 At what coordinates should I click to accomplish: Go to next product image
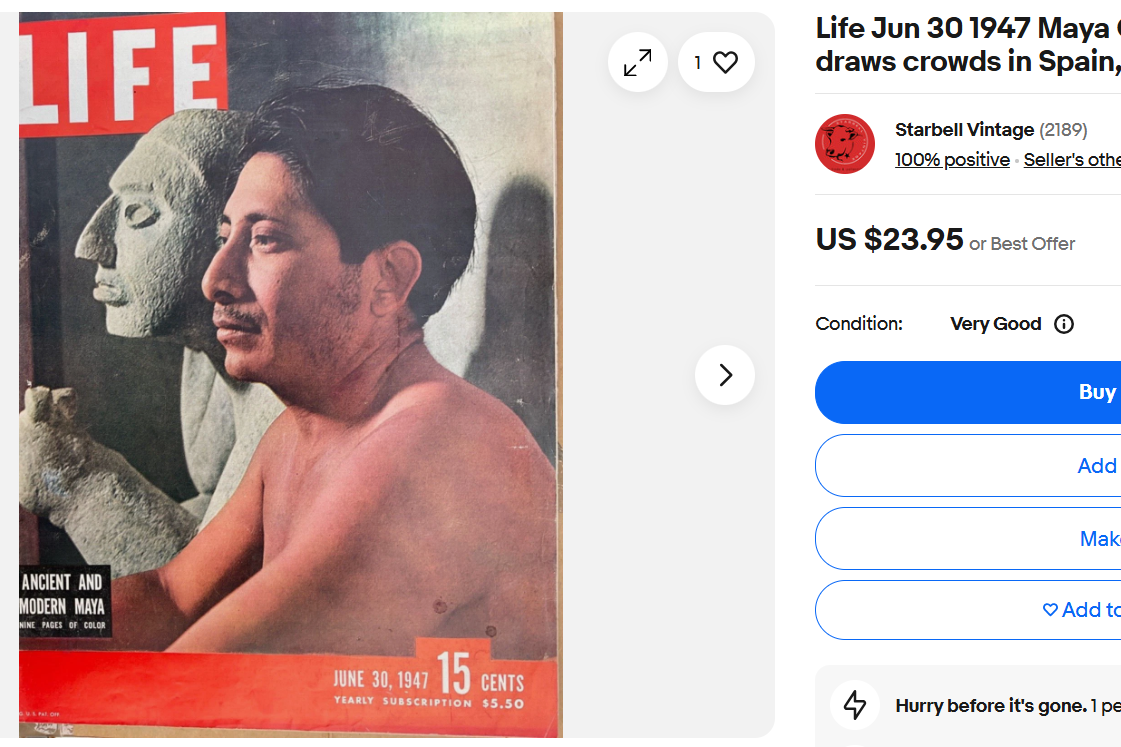725,375
